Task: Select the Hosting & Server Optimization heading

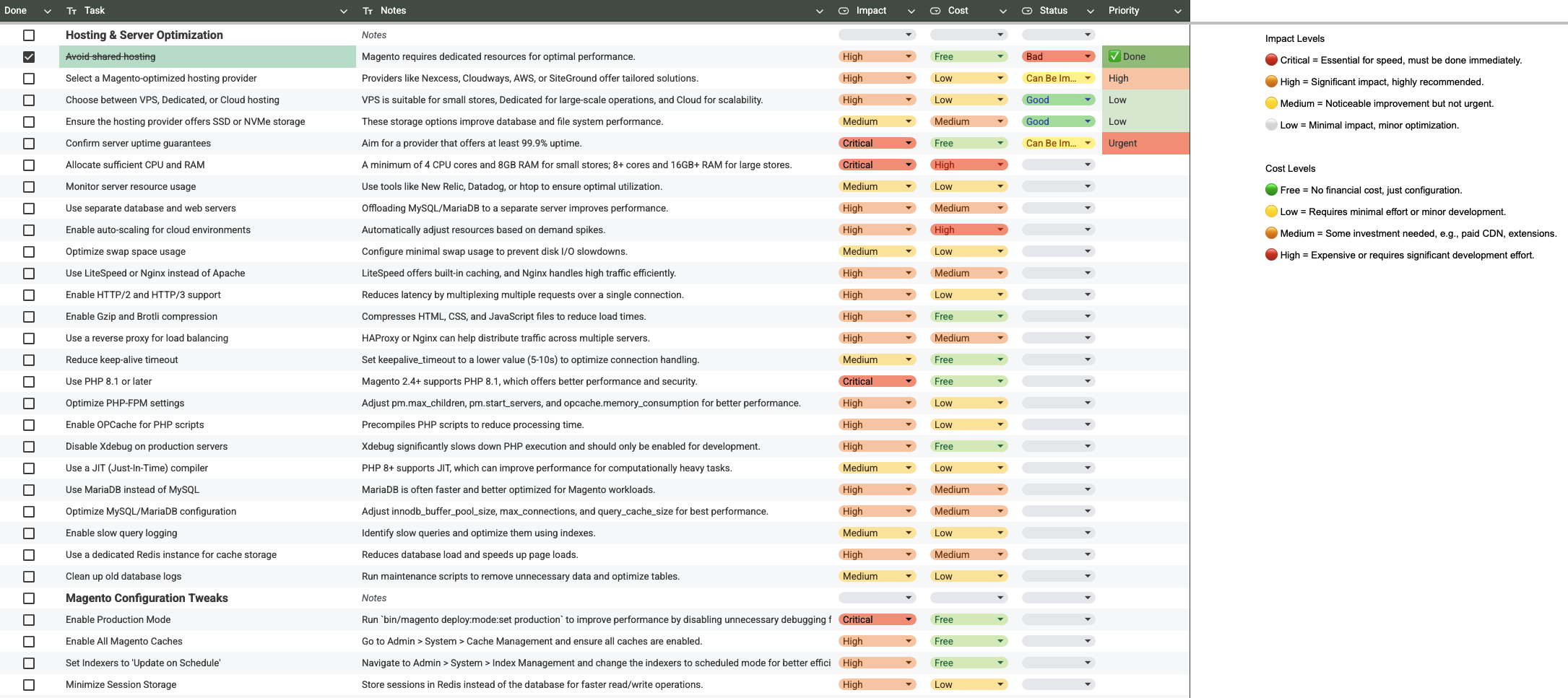Action: click(x=144, y=35)
